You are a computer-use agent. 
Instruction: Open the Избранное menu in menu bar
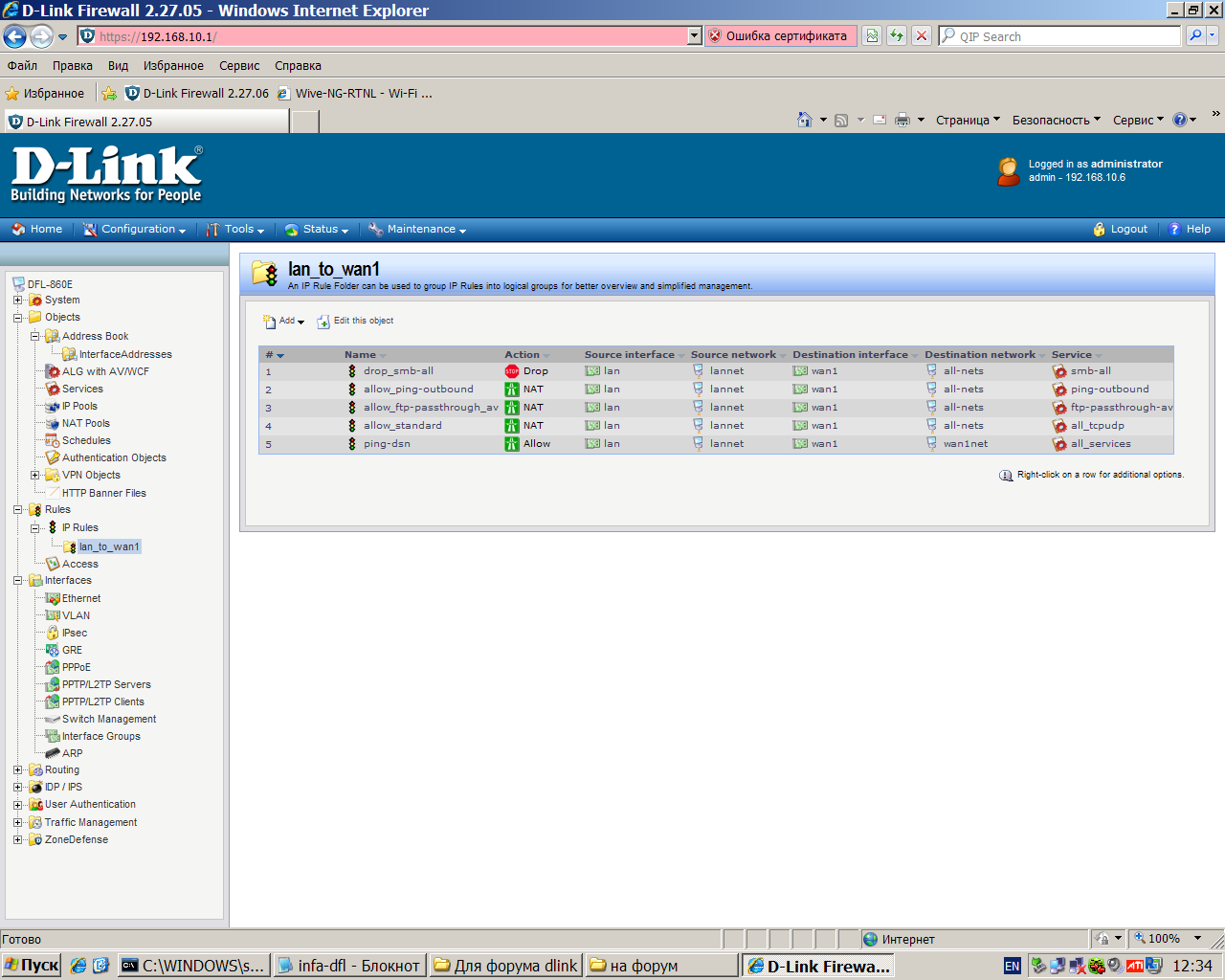click(173, 66)
